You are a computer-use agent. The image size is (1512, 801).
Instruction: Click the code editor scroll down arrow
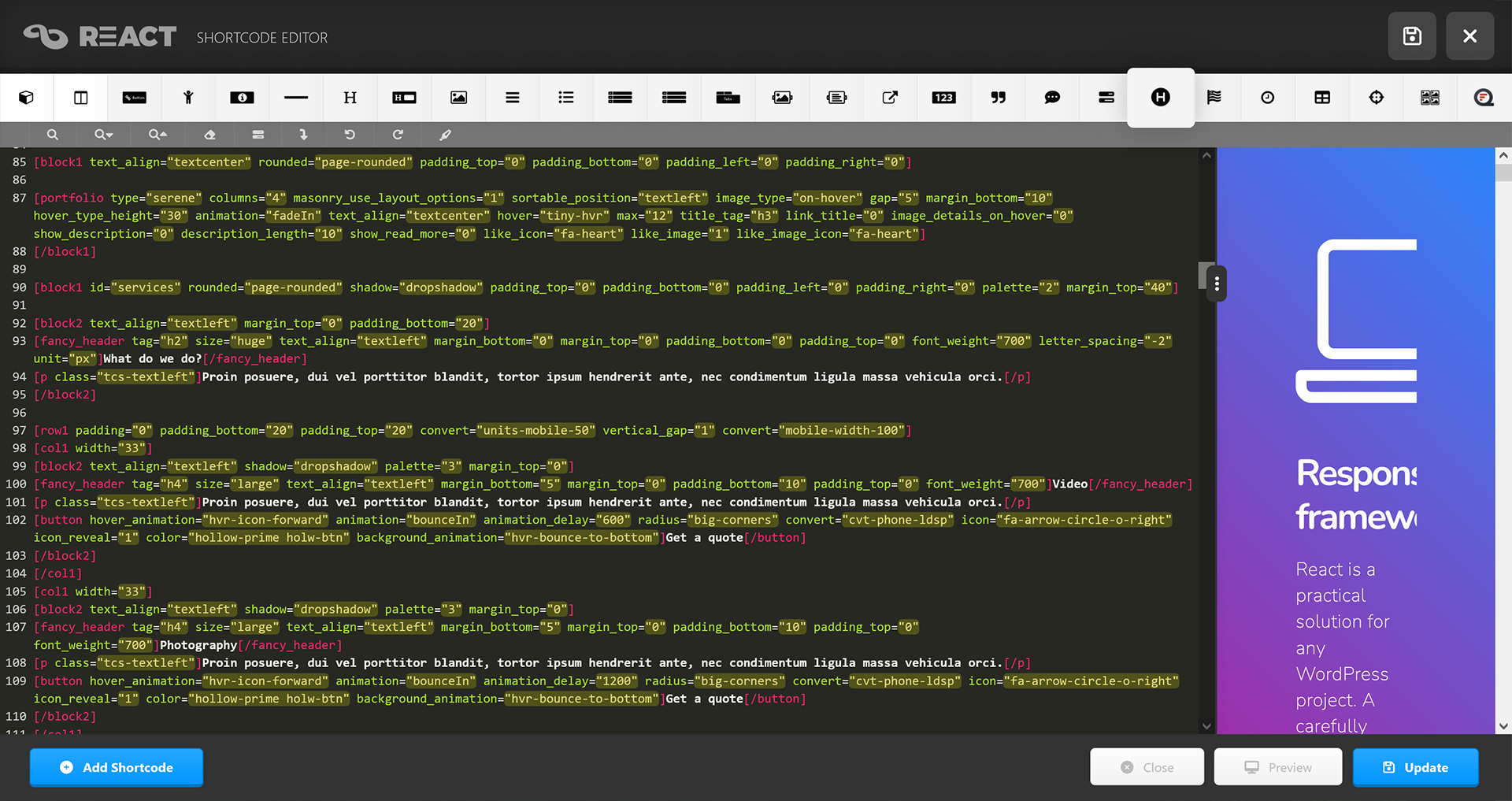1206,726
